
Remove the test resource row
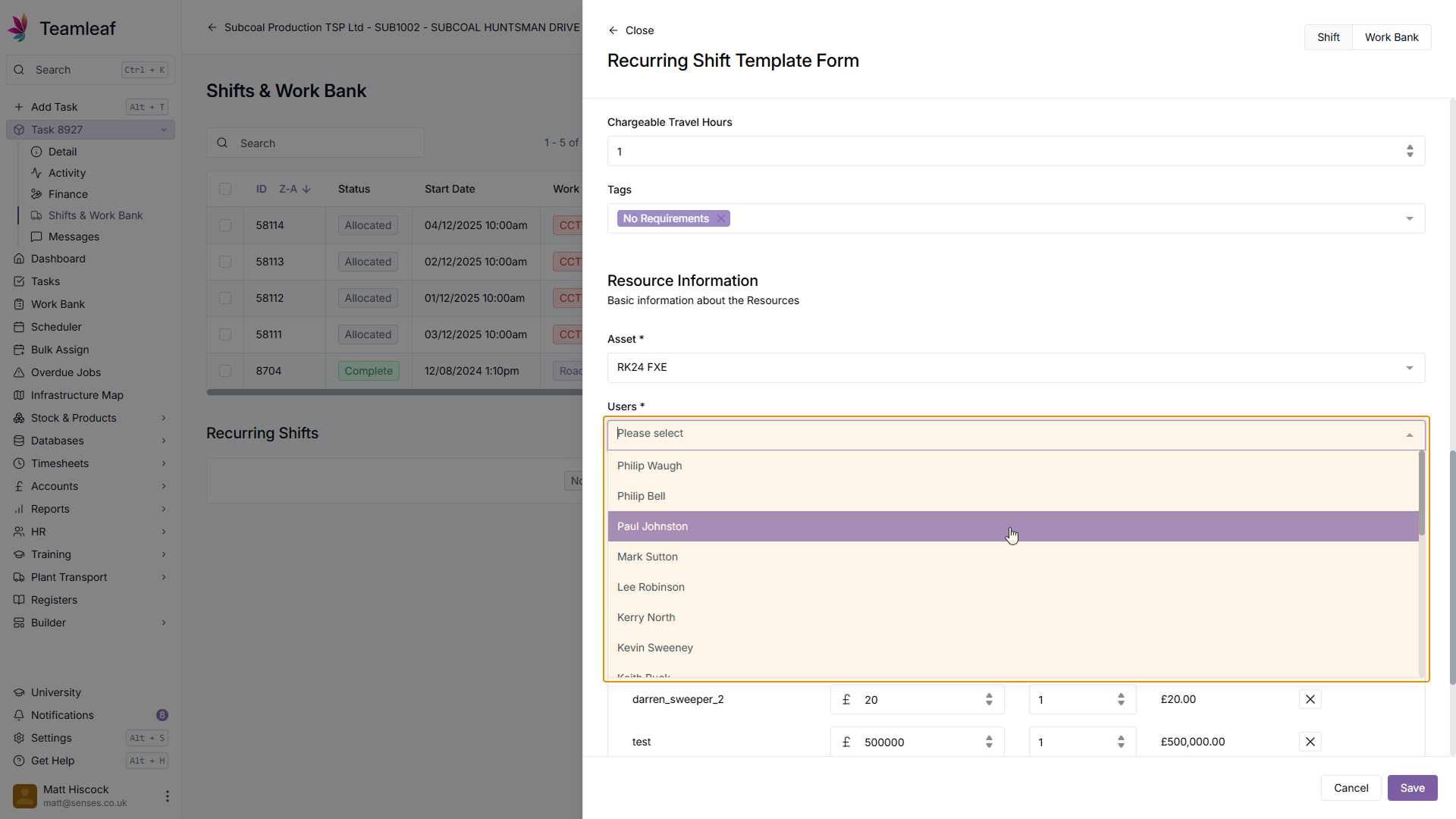point(1310,742)
